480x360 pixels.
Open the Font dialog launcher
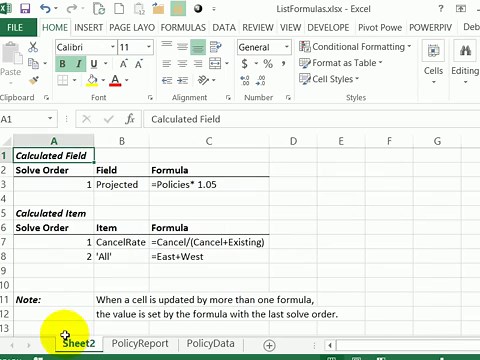coord(150,98)
